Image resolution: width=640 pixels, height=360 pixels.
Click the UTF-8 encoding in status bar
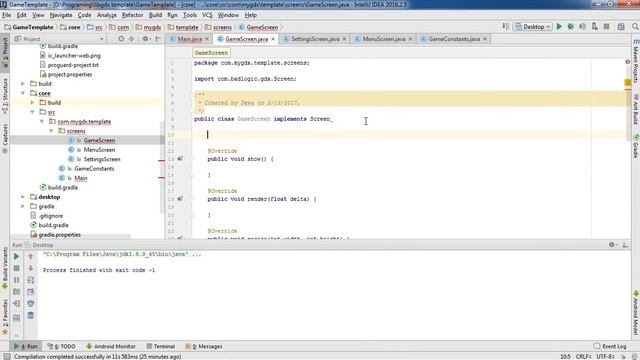tap(606, 356)
